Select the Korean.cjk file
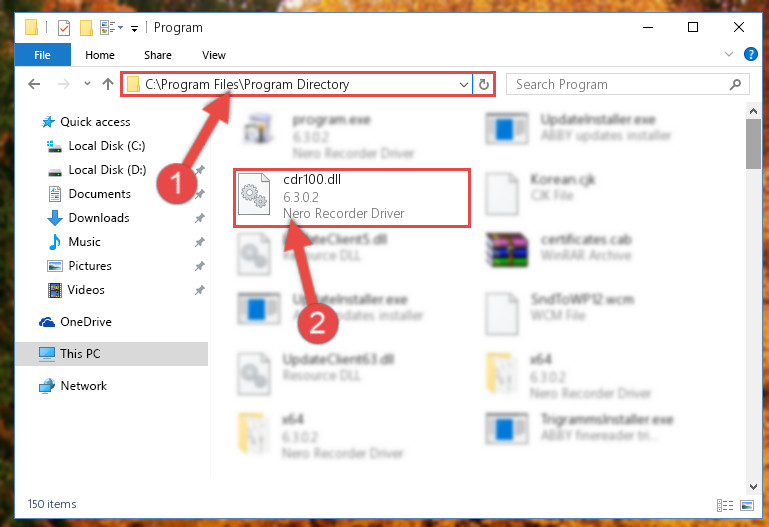 pyautogui.click(x=542, y=193)
